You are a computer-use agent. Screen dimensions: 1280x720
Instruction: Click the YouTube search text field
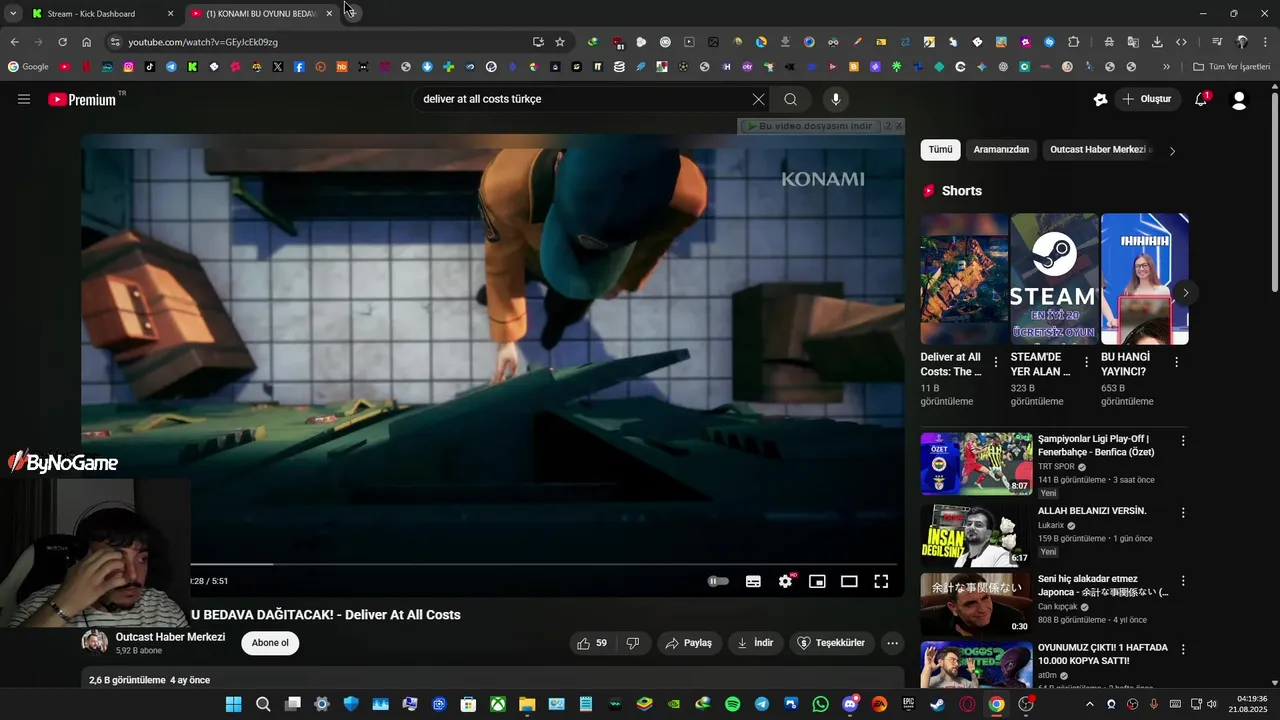pyautogui.click(x=583, y=99)
